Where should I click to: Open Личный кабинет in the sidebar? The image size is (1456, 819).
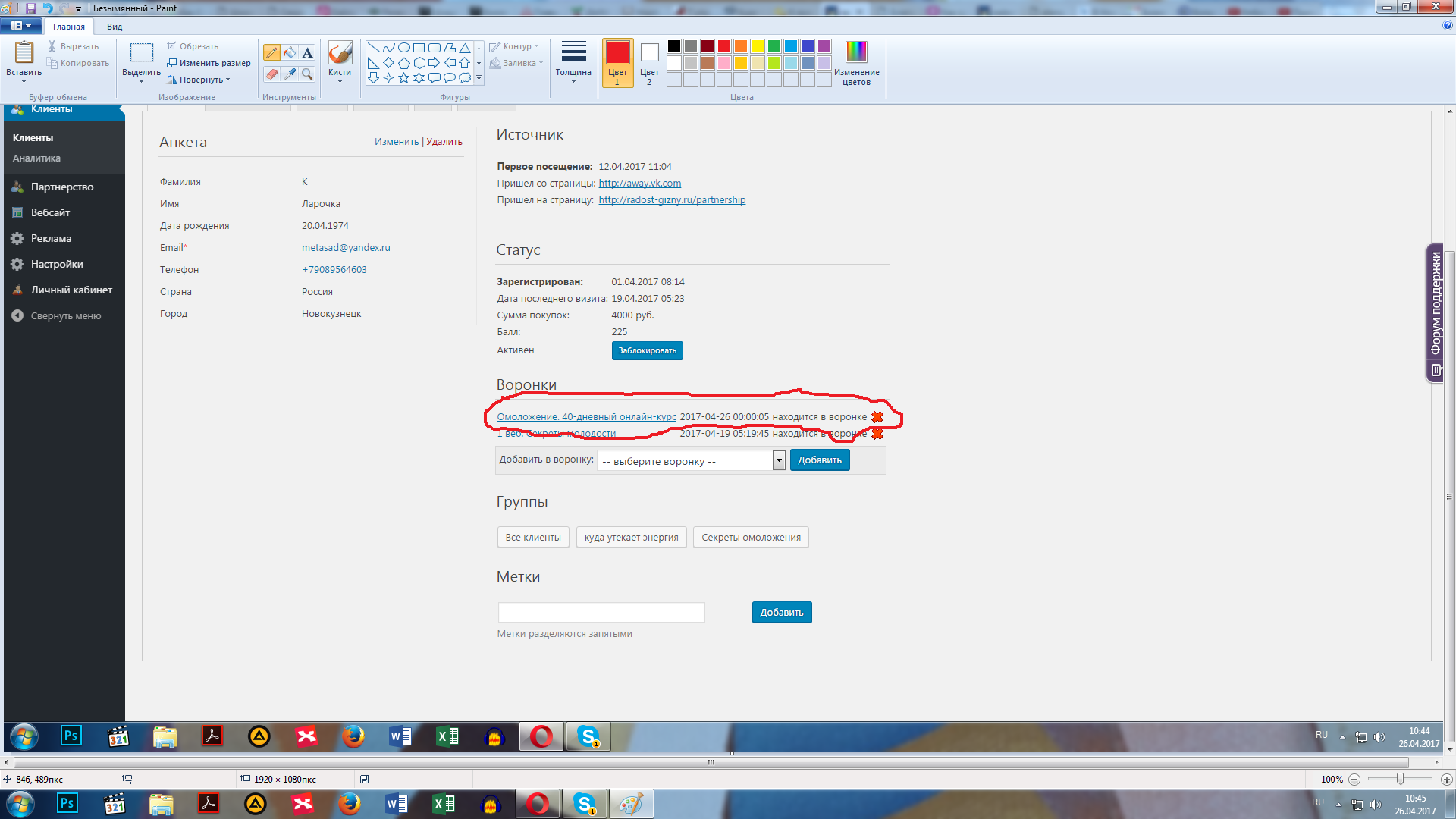[x=71, y=290]
